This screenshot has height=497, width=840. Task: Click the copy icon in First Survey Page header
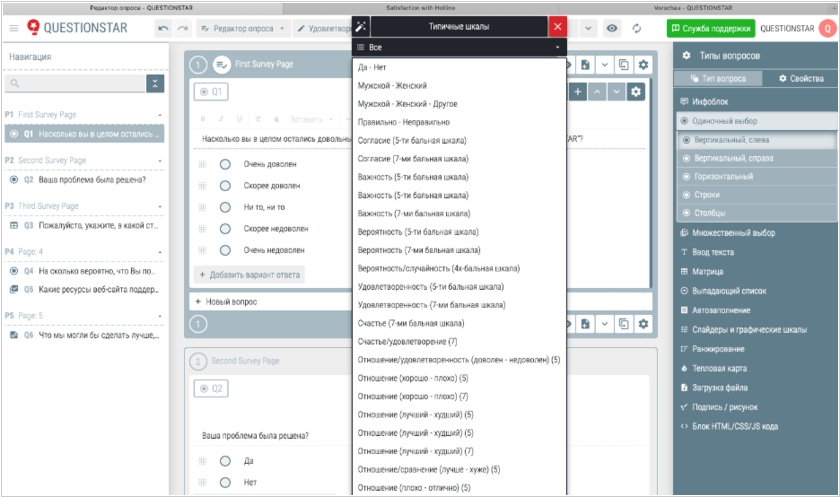tap(624, 65)
